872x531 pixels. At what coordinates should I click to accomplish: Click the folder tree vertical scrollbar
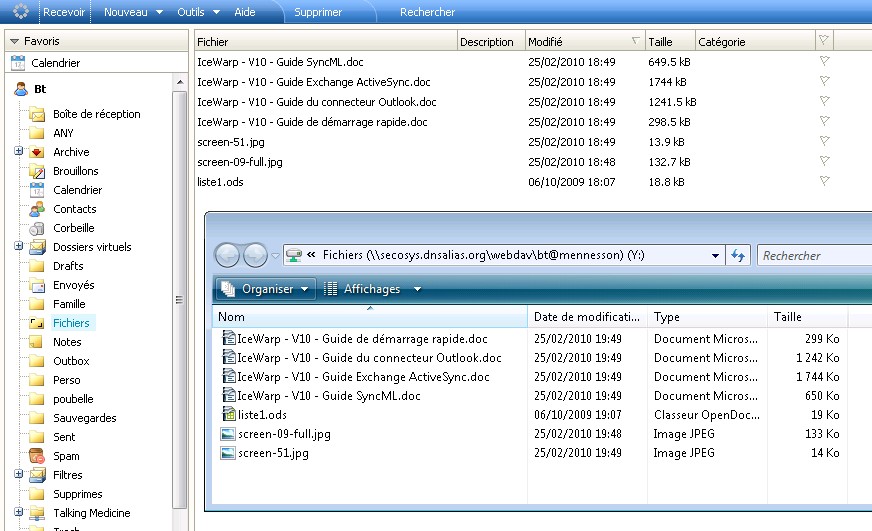[180, 300]
